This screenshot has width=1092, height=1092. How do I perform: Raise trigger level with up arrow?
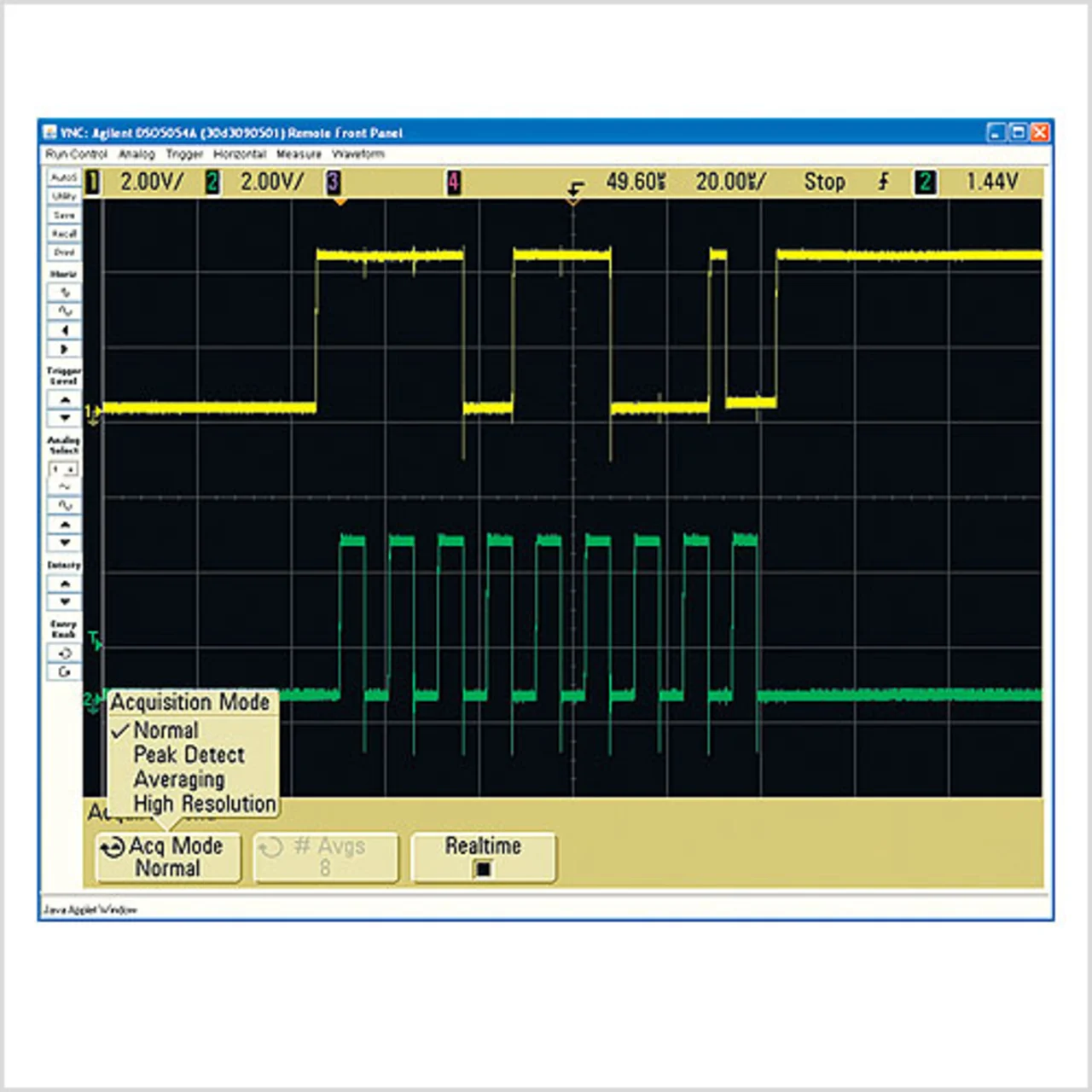click(64, 399)
